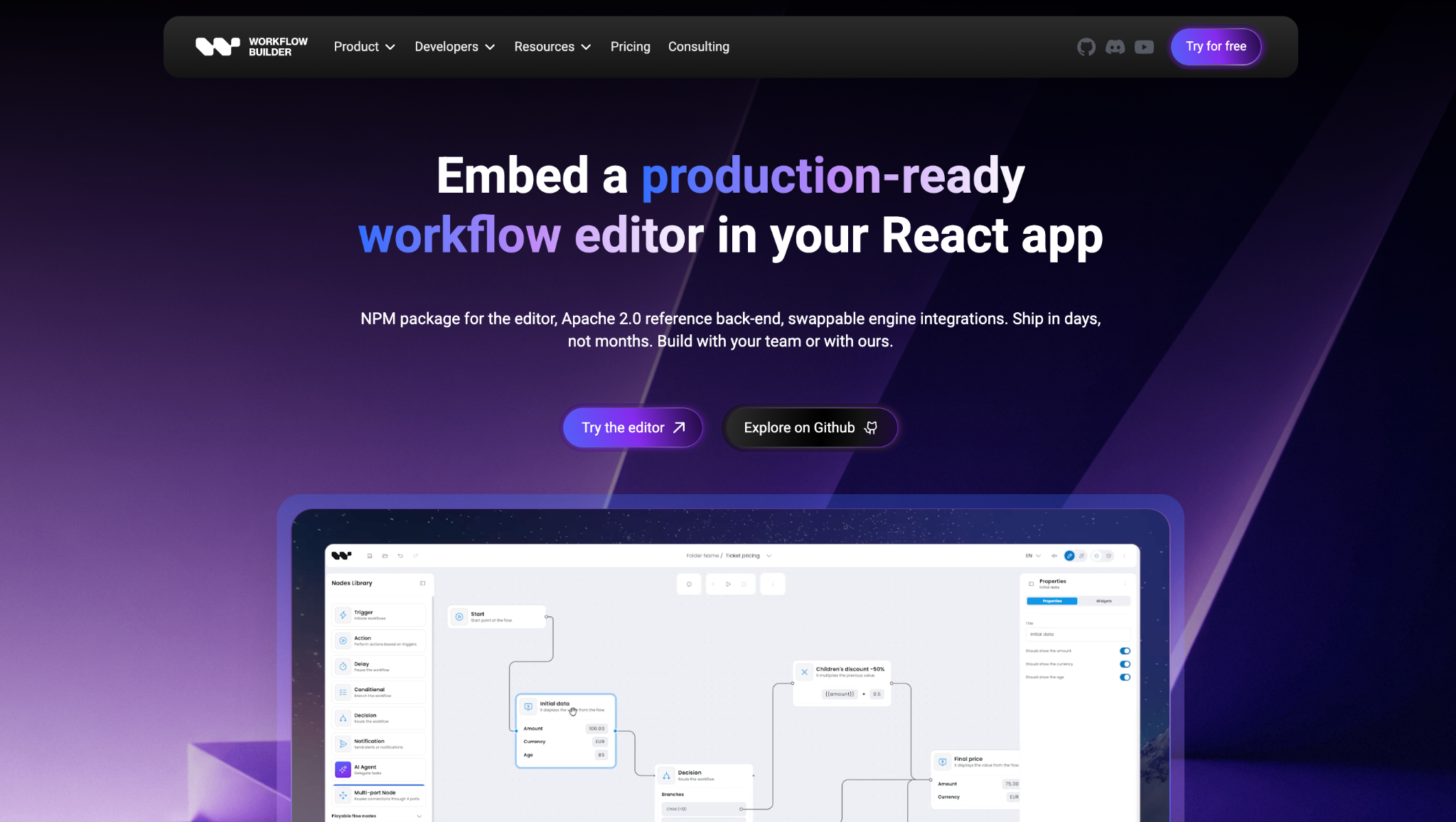Select the Delay node icon
This screenshot has height=822, width=1456.
click(343, 666)
